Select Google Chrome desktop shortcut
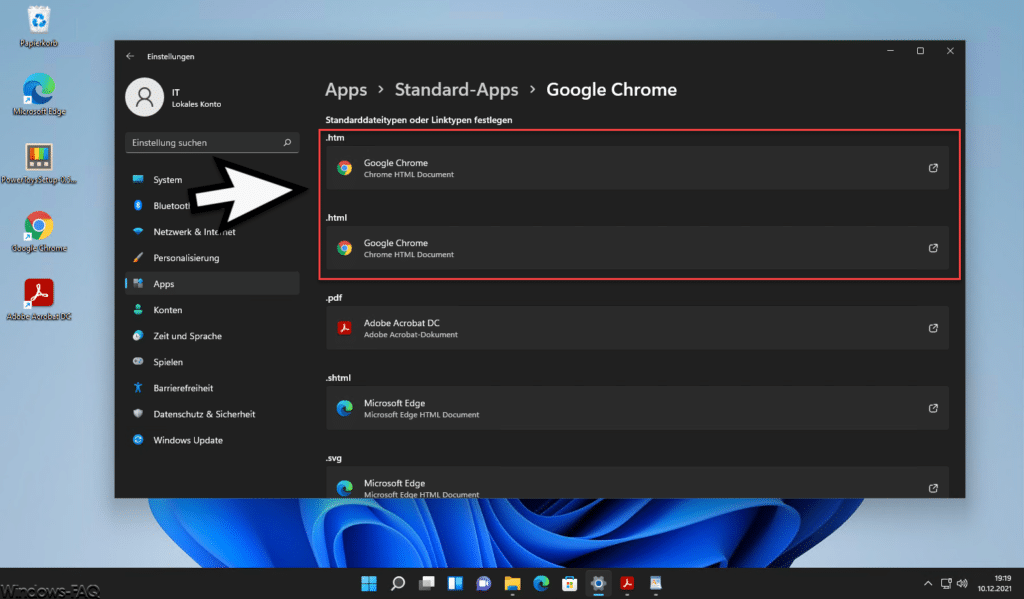Image resolution: width=1024 pixels, height=599 pixels. (39, 231)
